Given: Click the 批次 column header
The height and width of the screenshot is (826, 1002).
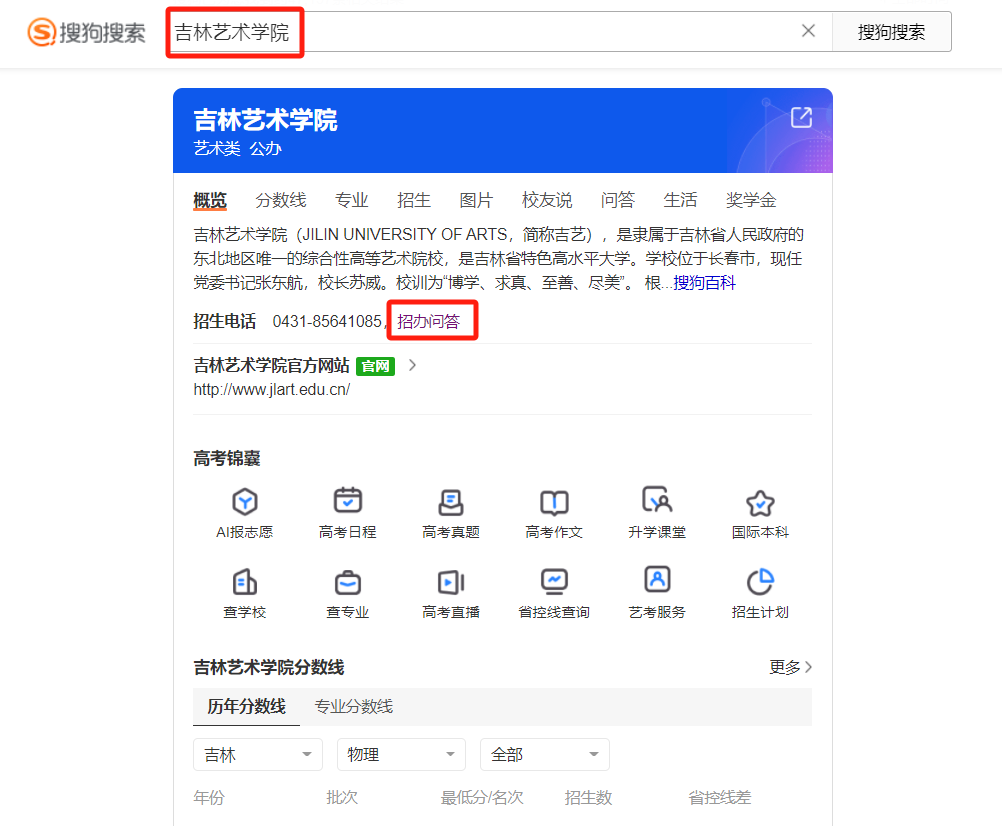Looking at the screenshot, I should click(343, 797).
